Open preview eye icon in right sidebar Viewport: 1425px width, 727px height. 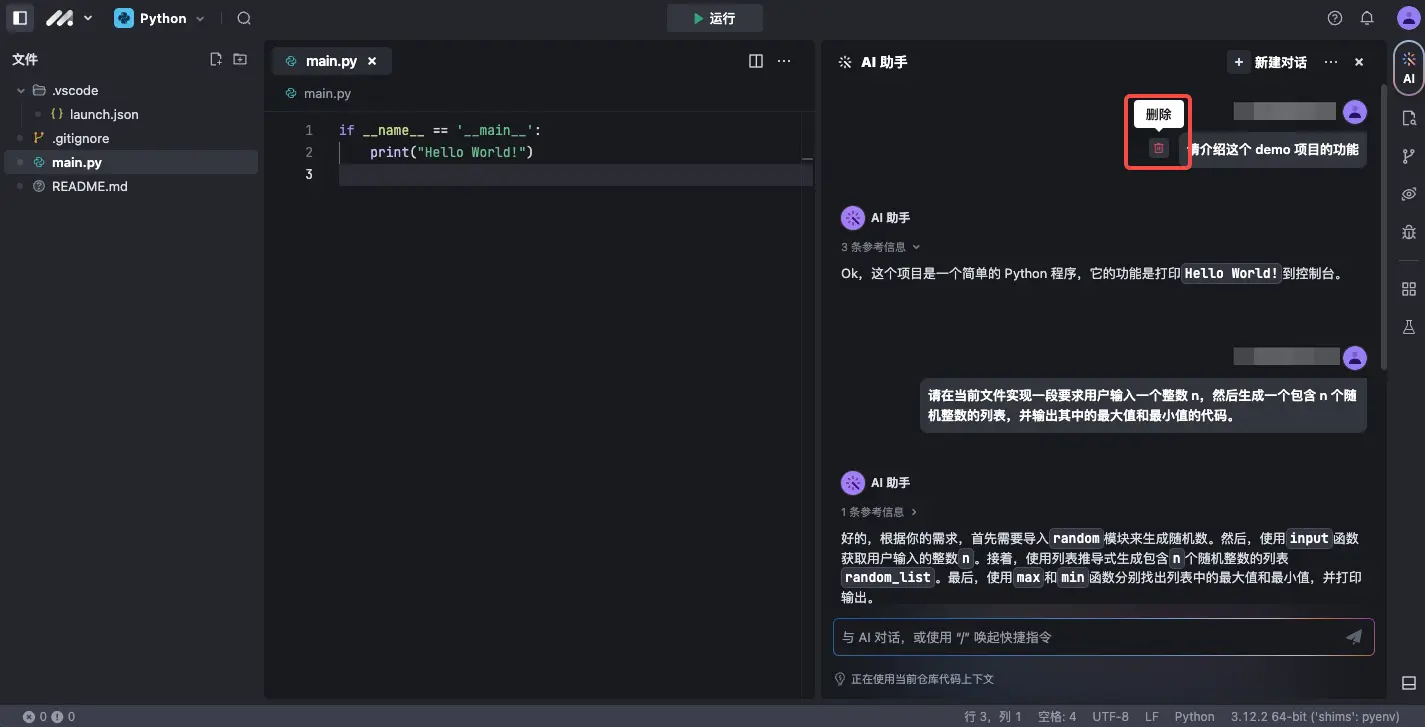[x=1409, y=194]
